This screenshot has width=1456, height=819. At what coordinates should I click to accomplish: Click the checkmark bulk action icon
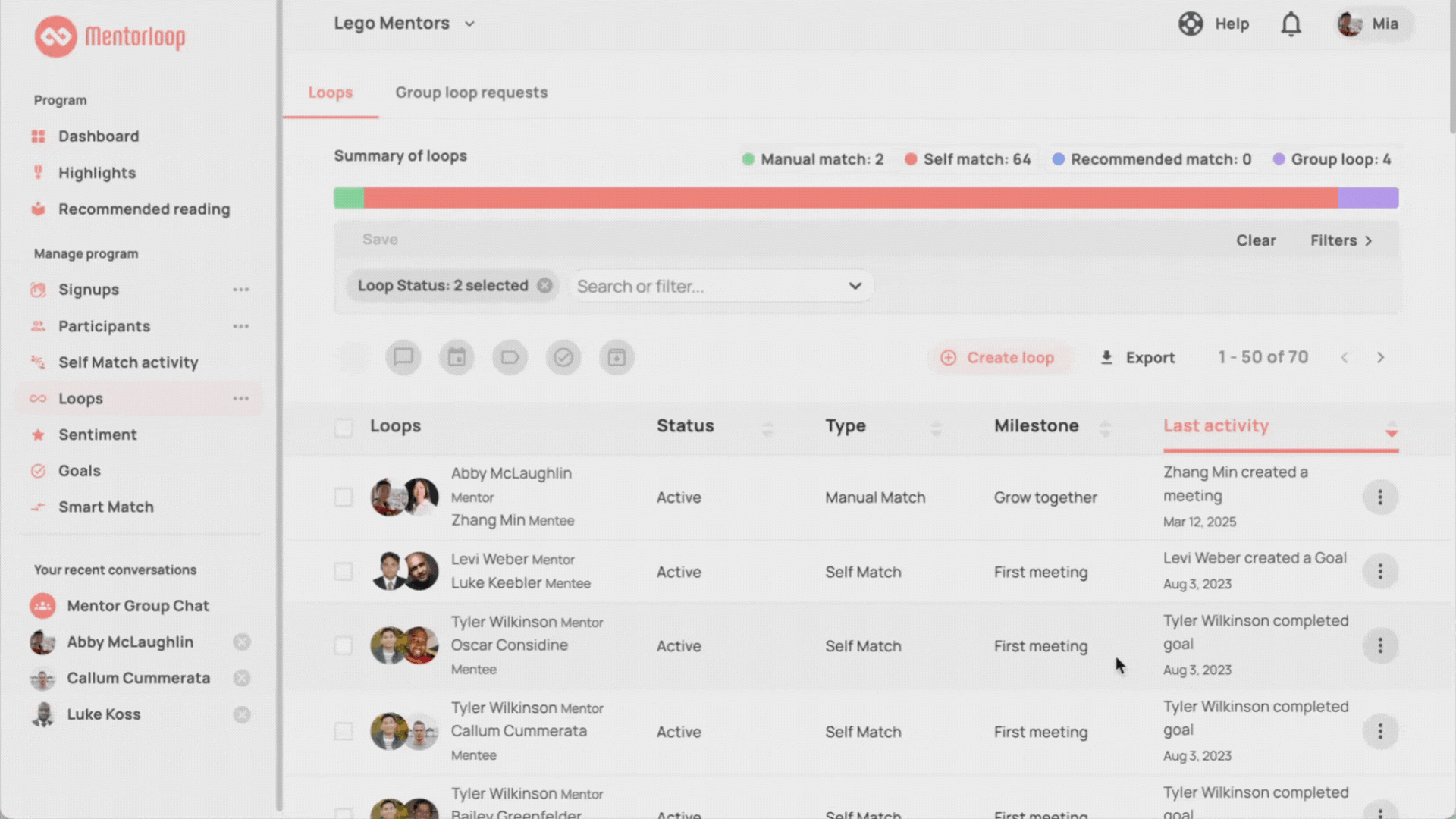(563, 357)
